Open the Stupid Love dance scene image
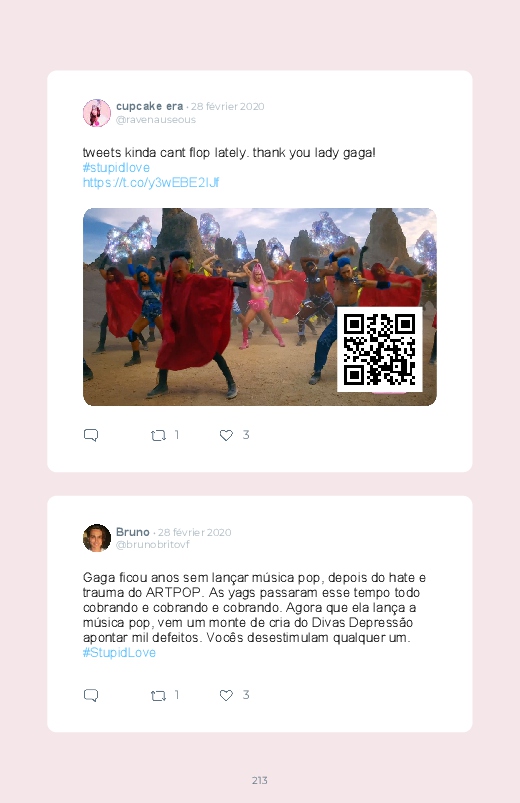520x803 pixels. coord(260,307)
